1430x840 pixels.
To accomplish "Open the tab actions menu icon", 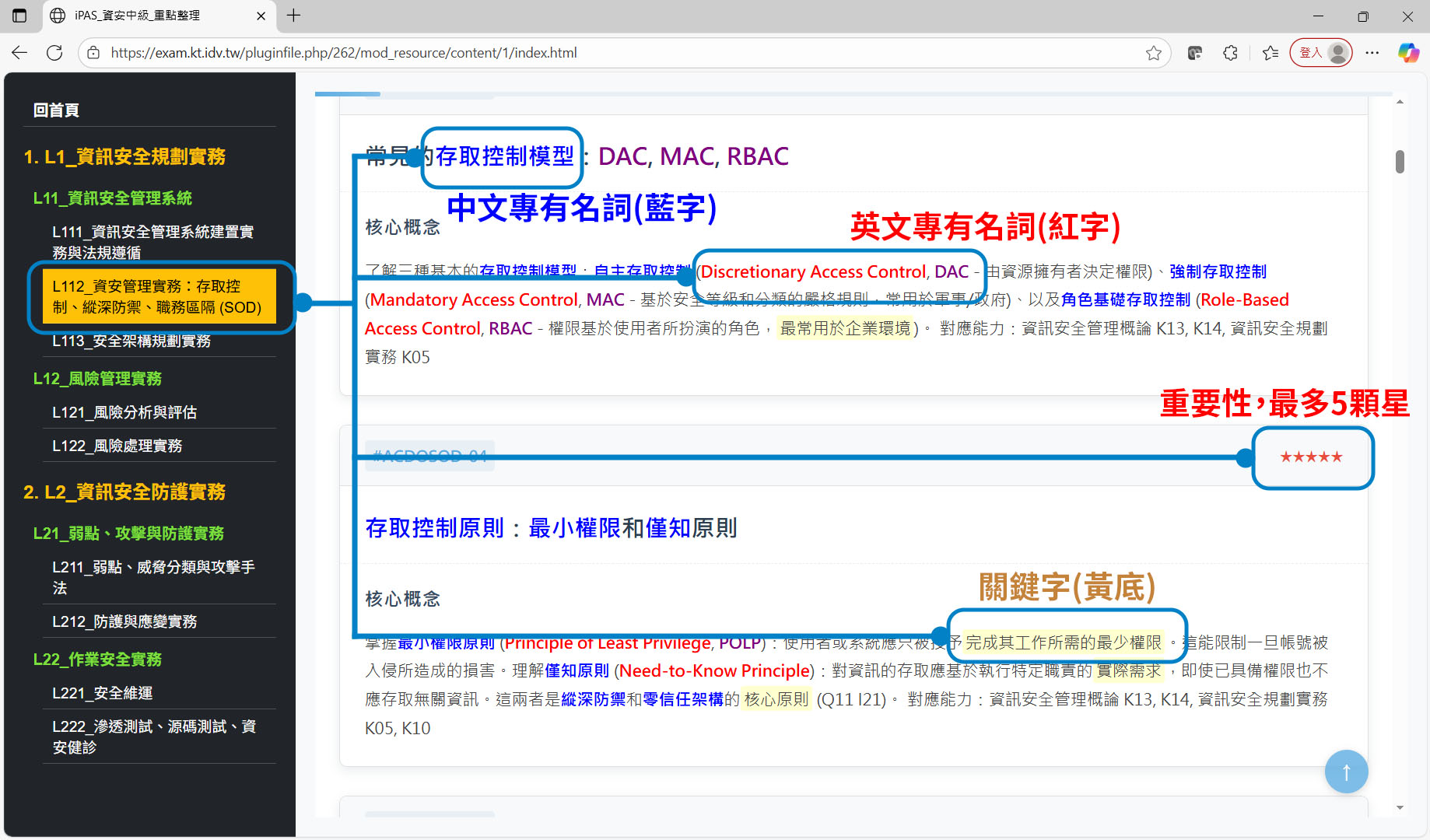I will (19, 16).
